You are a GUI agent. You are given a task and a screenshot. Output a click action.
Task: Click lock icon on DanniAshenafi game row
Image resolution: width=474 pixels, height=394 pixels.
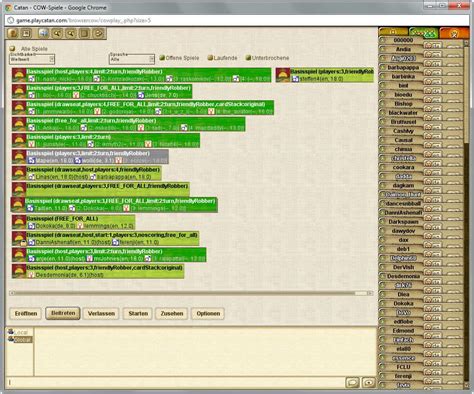point(23,243)
